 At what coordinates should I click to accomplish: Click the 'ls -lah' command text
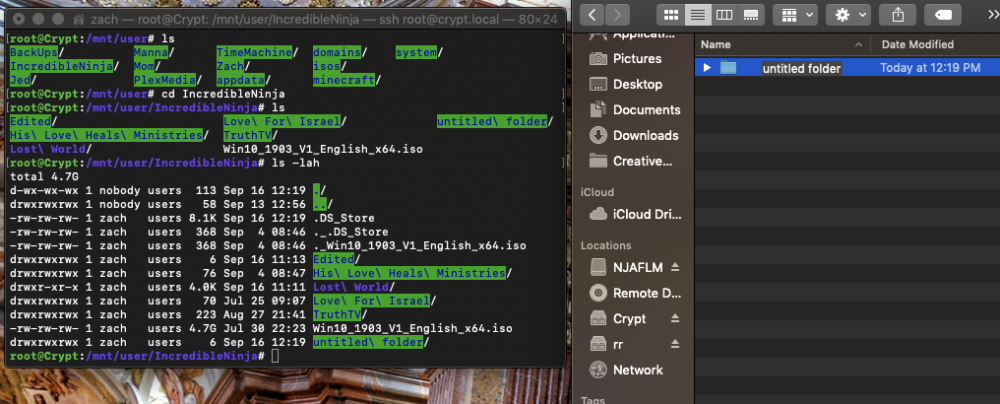click(x=295, y=163)
